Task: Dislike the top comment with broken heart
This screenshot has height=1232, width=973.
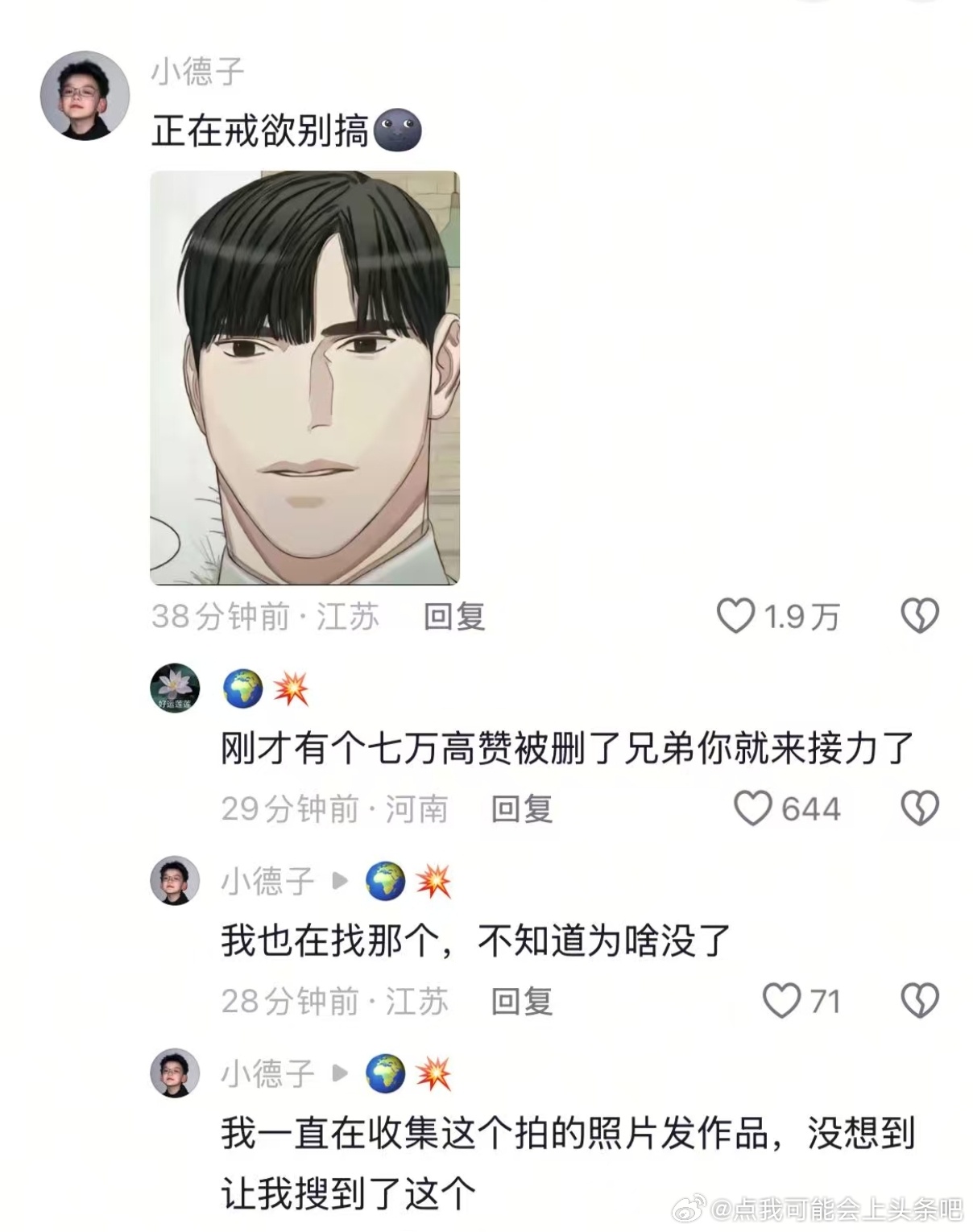Action: click(x=919, y=617)
